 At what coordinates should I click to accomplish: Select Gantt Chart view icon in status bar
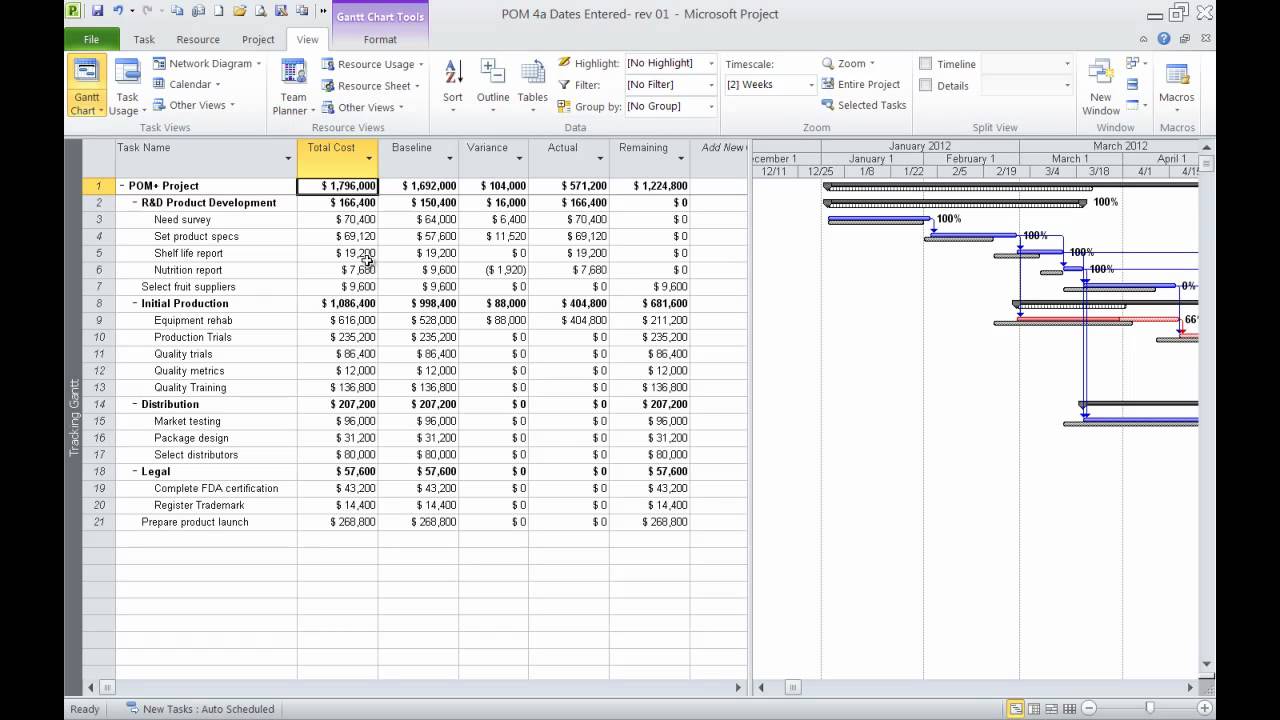(1016, 709)
